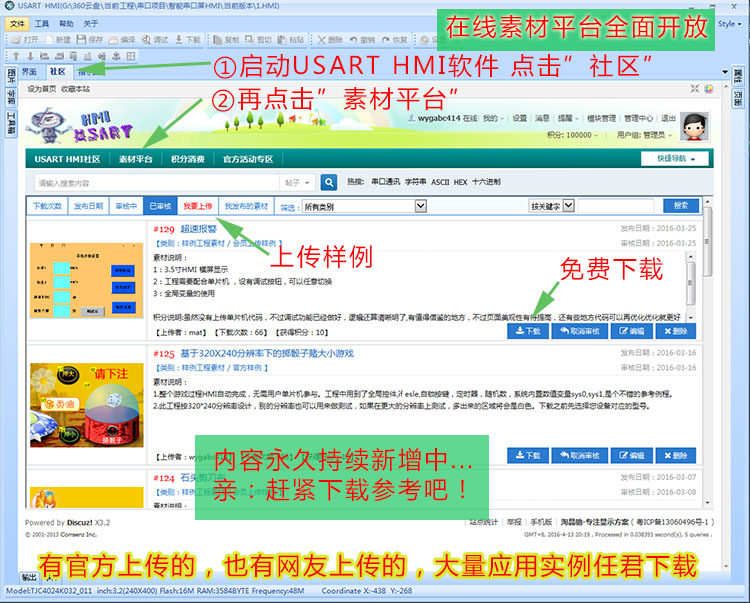Click the 新建 (New) toolbar button
The image size is (750, 603).
(x=57, y=40)
